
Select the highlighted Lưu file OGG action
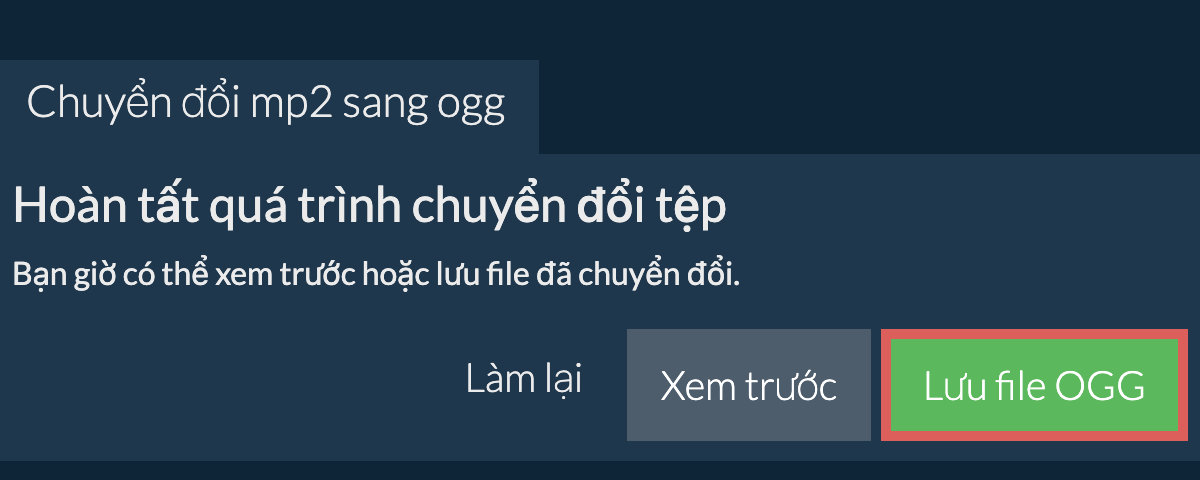(x=1034, y=386)
